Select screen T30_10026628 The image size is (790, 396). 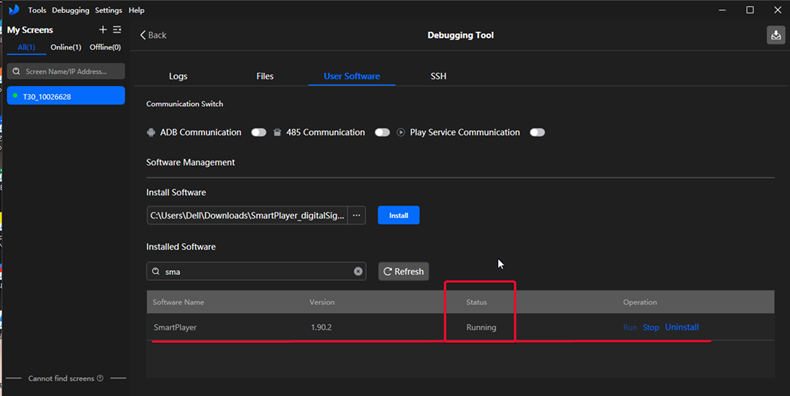[66, 96]
